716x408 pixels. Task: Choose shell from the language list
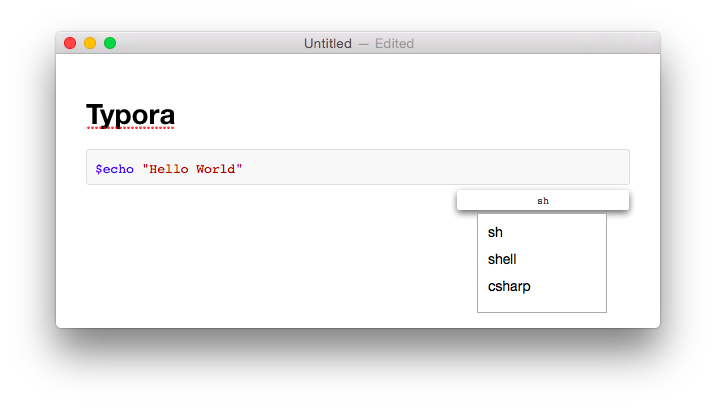[502, 259]
